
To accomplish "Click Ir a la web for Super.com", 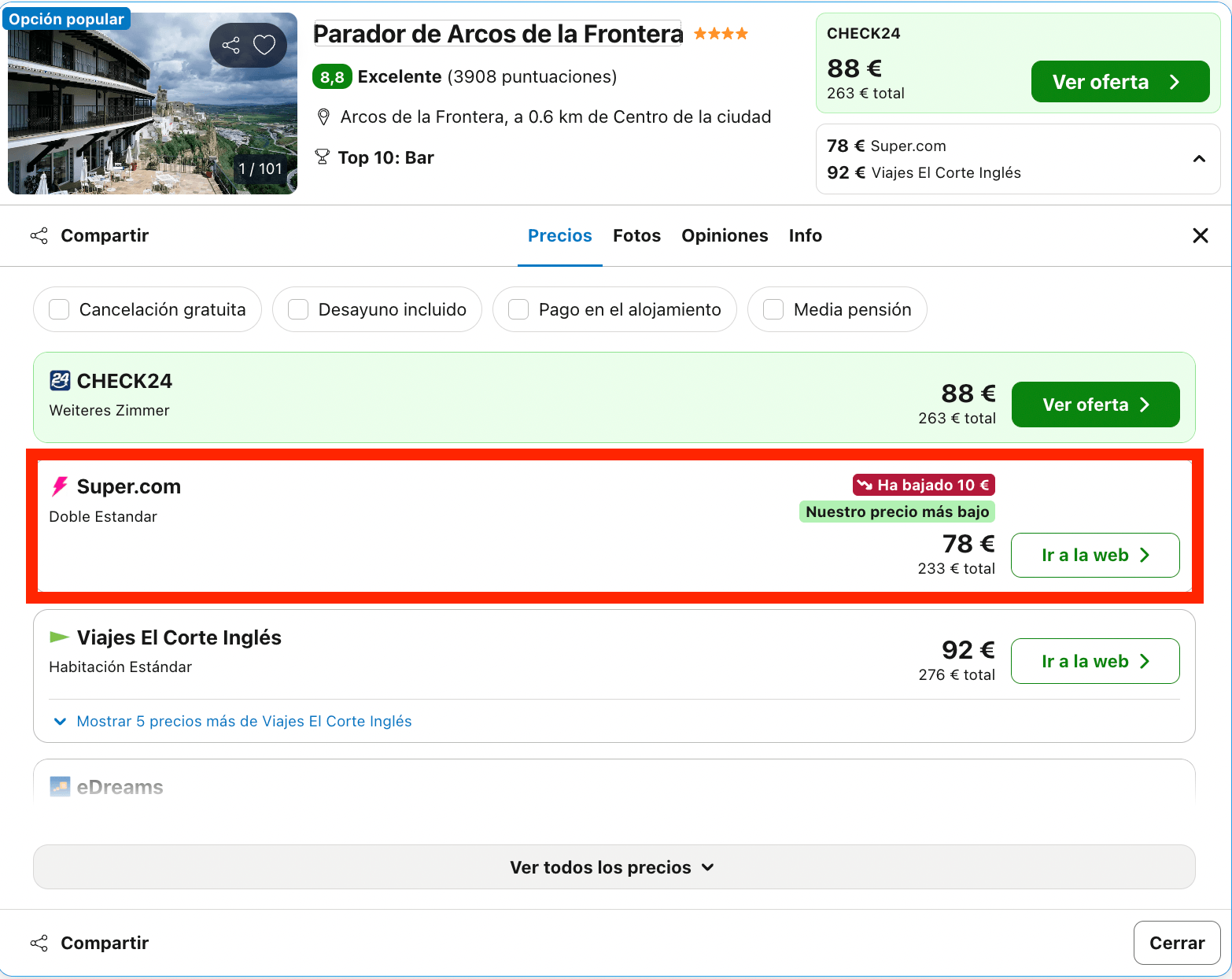I will tap(1095, 555).
